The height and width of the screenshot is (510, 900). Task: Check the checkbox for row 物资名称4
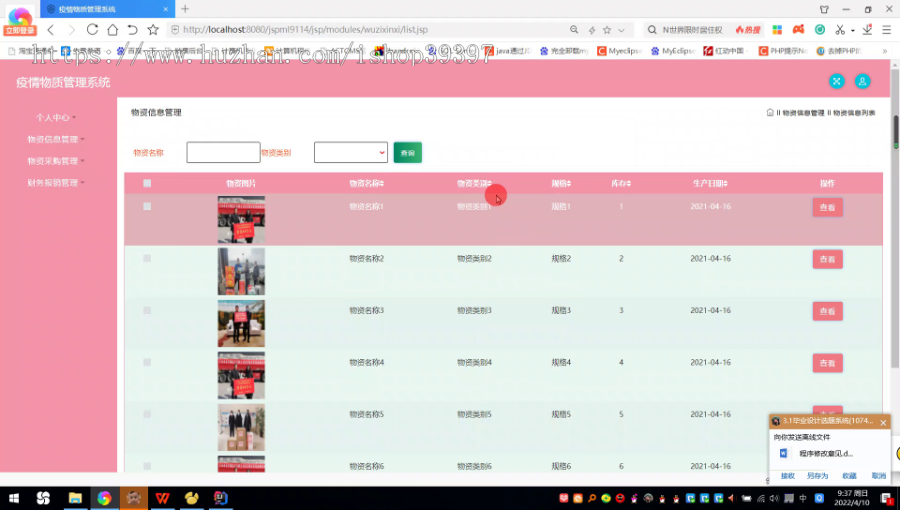point(147,362)
